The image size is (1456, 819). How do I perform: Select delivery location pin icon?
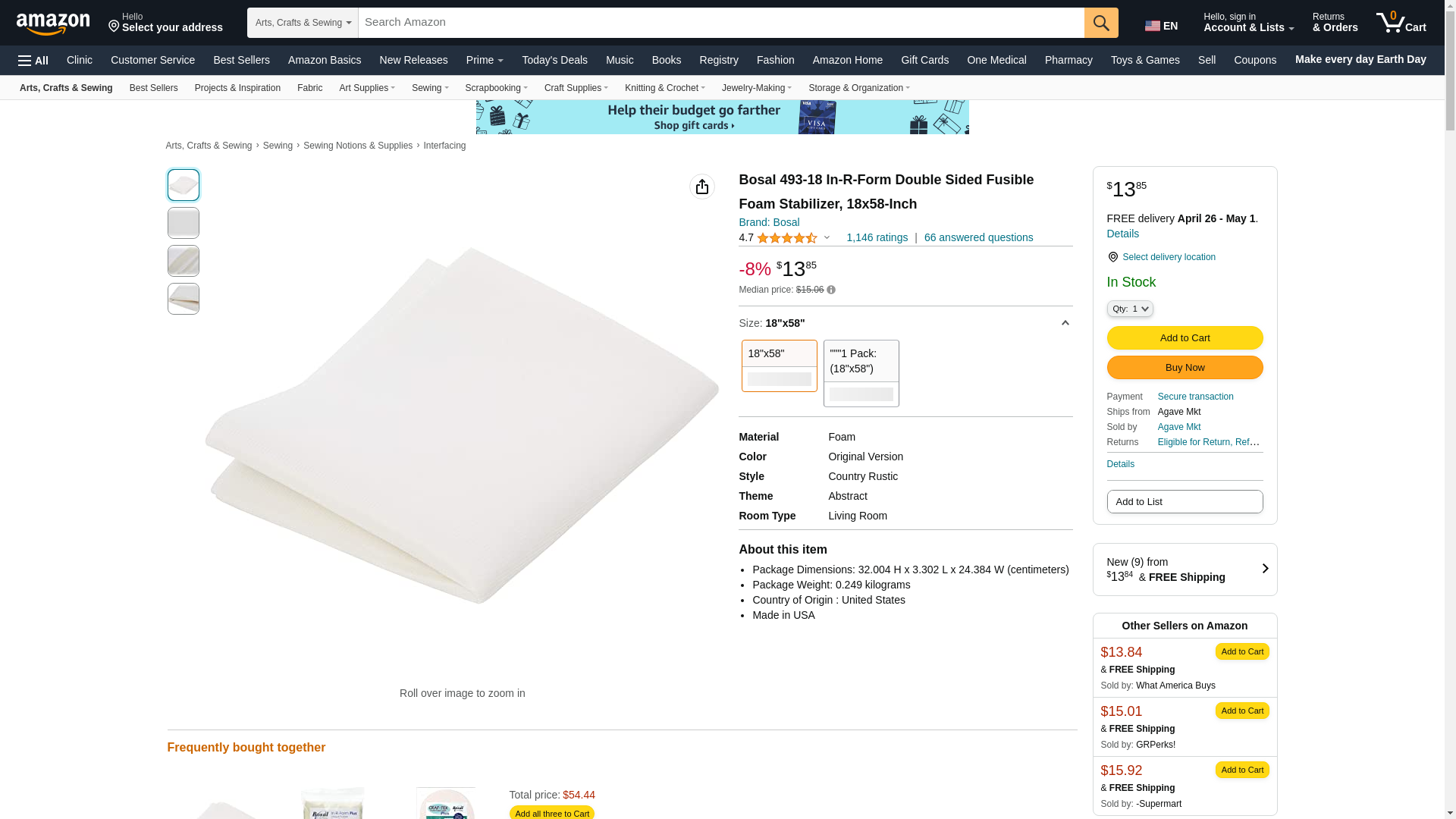pyautogui.click(x=1113, y=257)
